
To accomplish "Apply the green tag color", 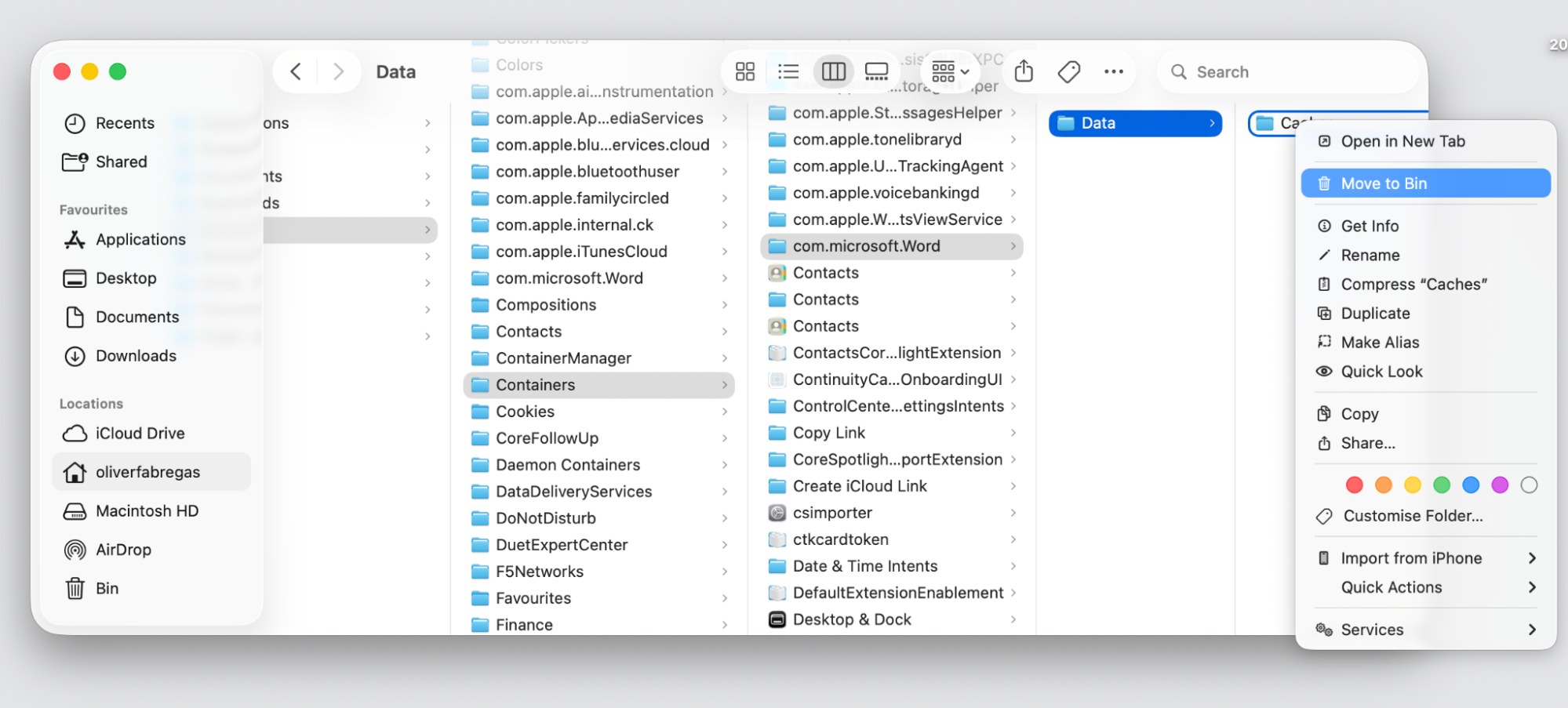I will (1441, 485).
